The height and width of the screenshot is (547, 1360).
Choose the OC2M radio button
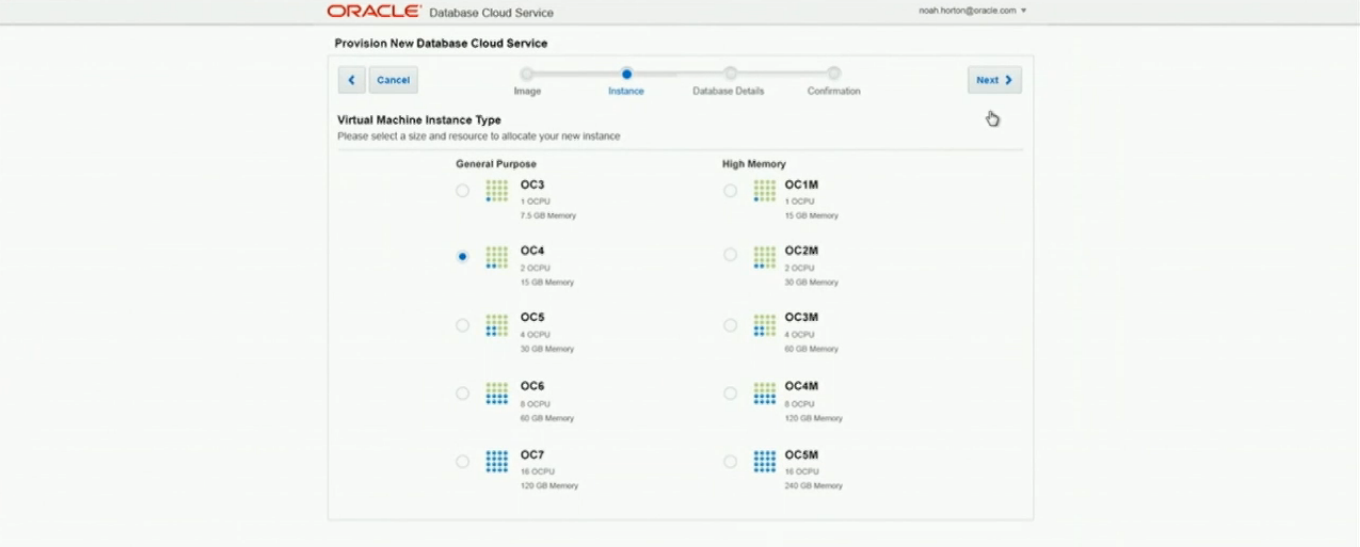[x=730, y=255]
